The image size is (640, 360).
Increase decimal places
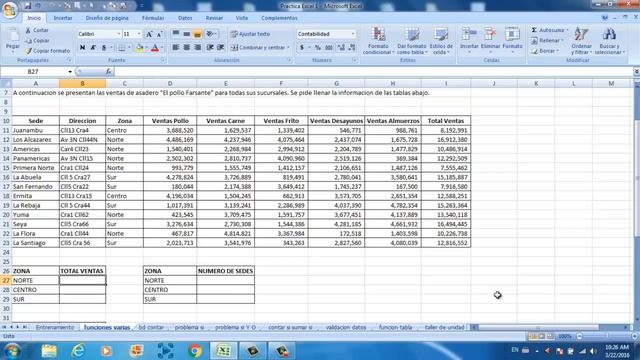pyautogui.click(x=341, y=48)
